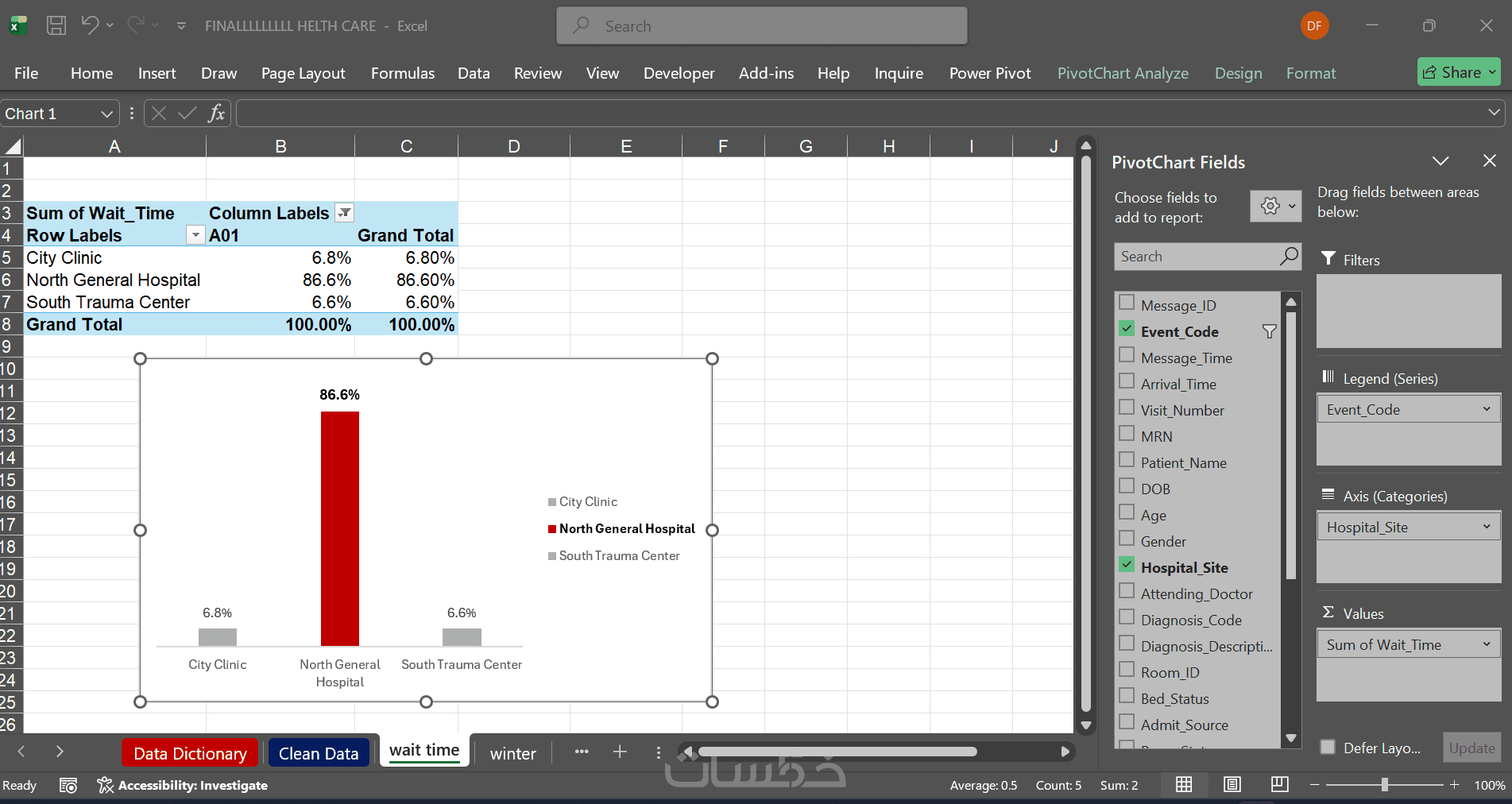Open the Customize Quick Access Toolbar arrow
The width and height of the screenshot is (1512, 804).
tap(181, 26)
